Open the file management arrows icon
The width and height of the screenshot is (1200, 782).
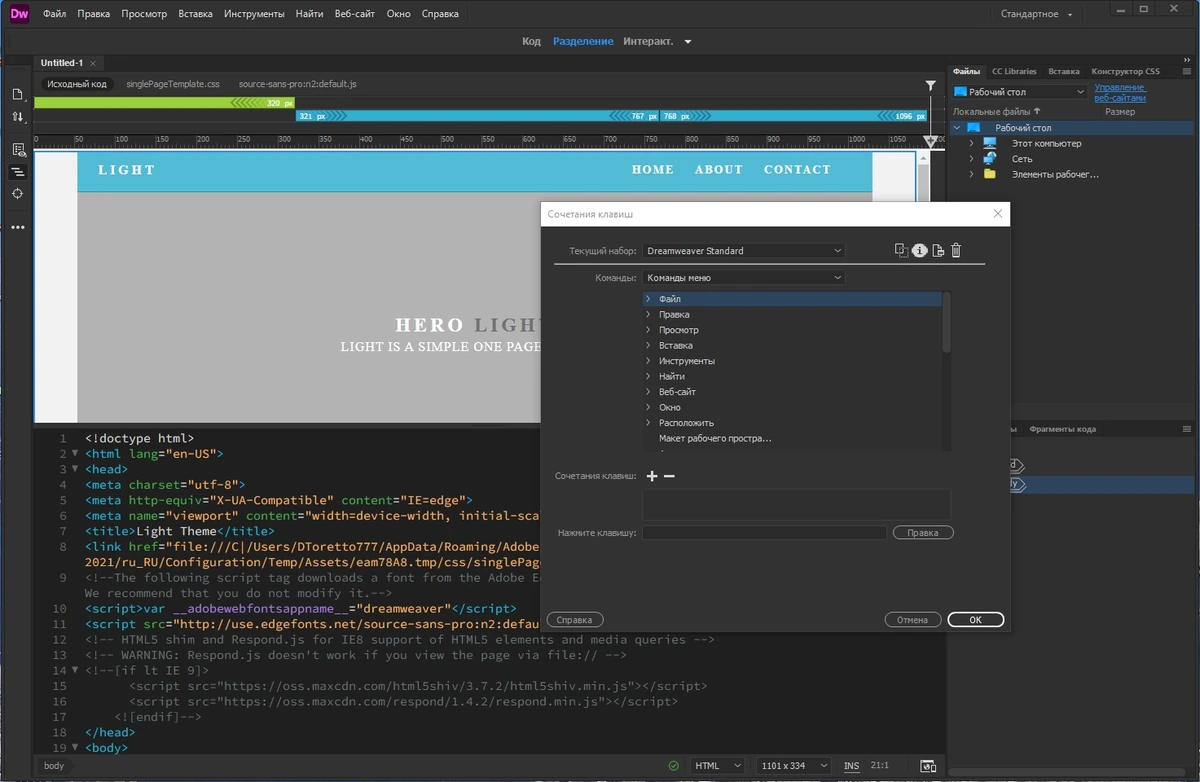pos(18,117)
